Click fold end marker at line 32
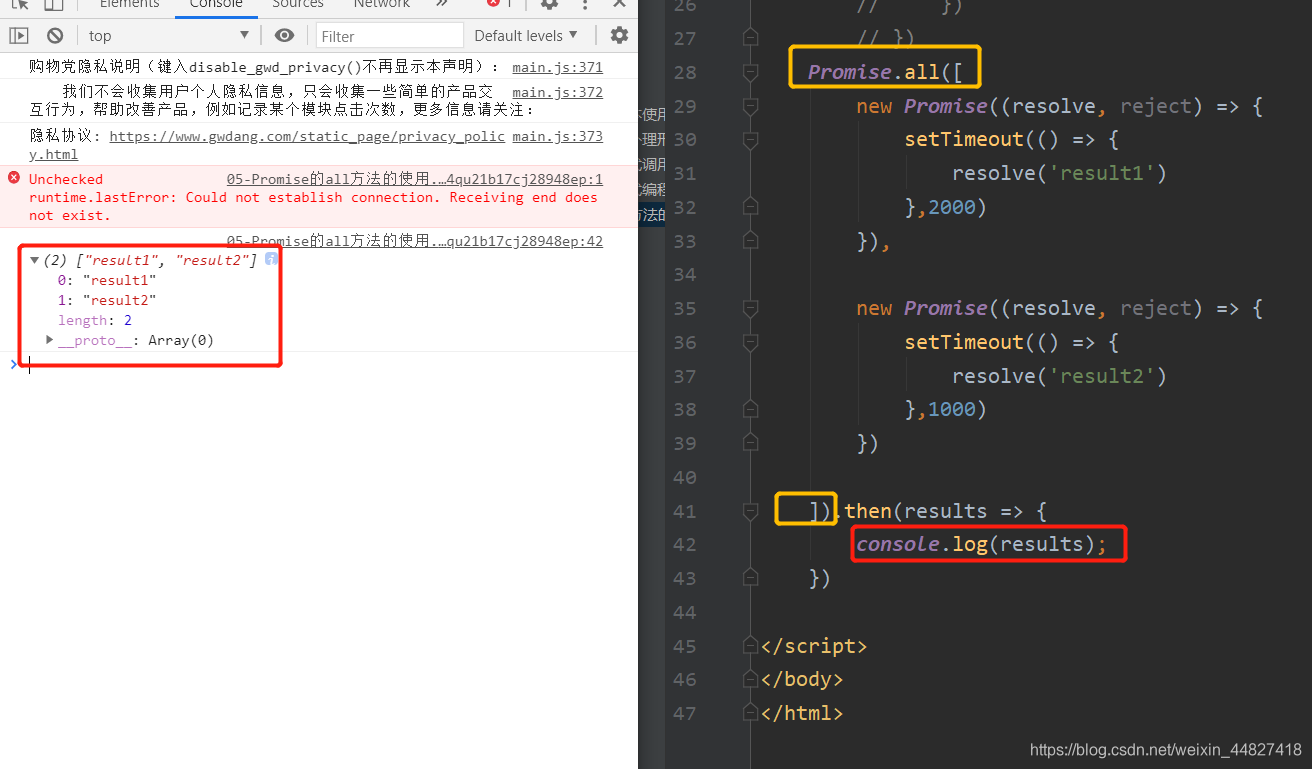 (751, 207)
